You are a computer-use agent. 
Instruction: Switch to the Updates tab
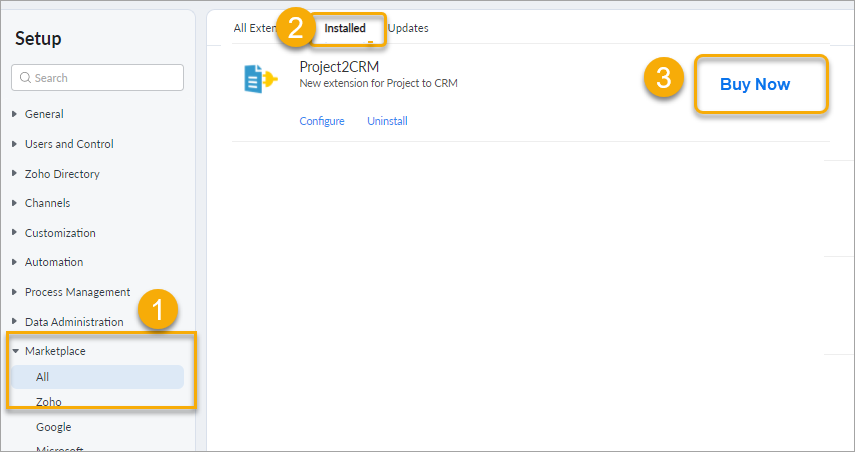pos(408,28)
